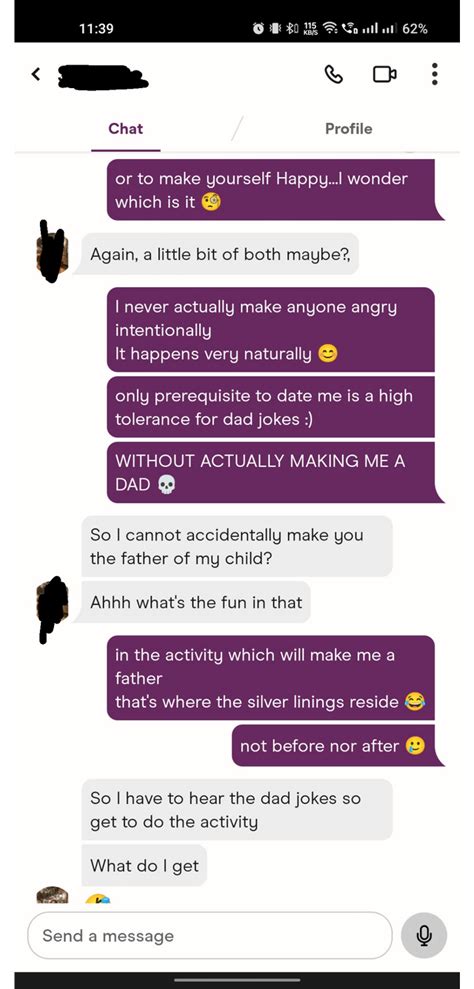The height and width of the screenshot is (989, 474).
Task: Select the Chat tab
Action: (x=126, y=129)
